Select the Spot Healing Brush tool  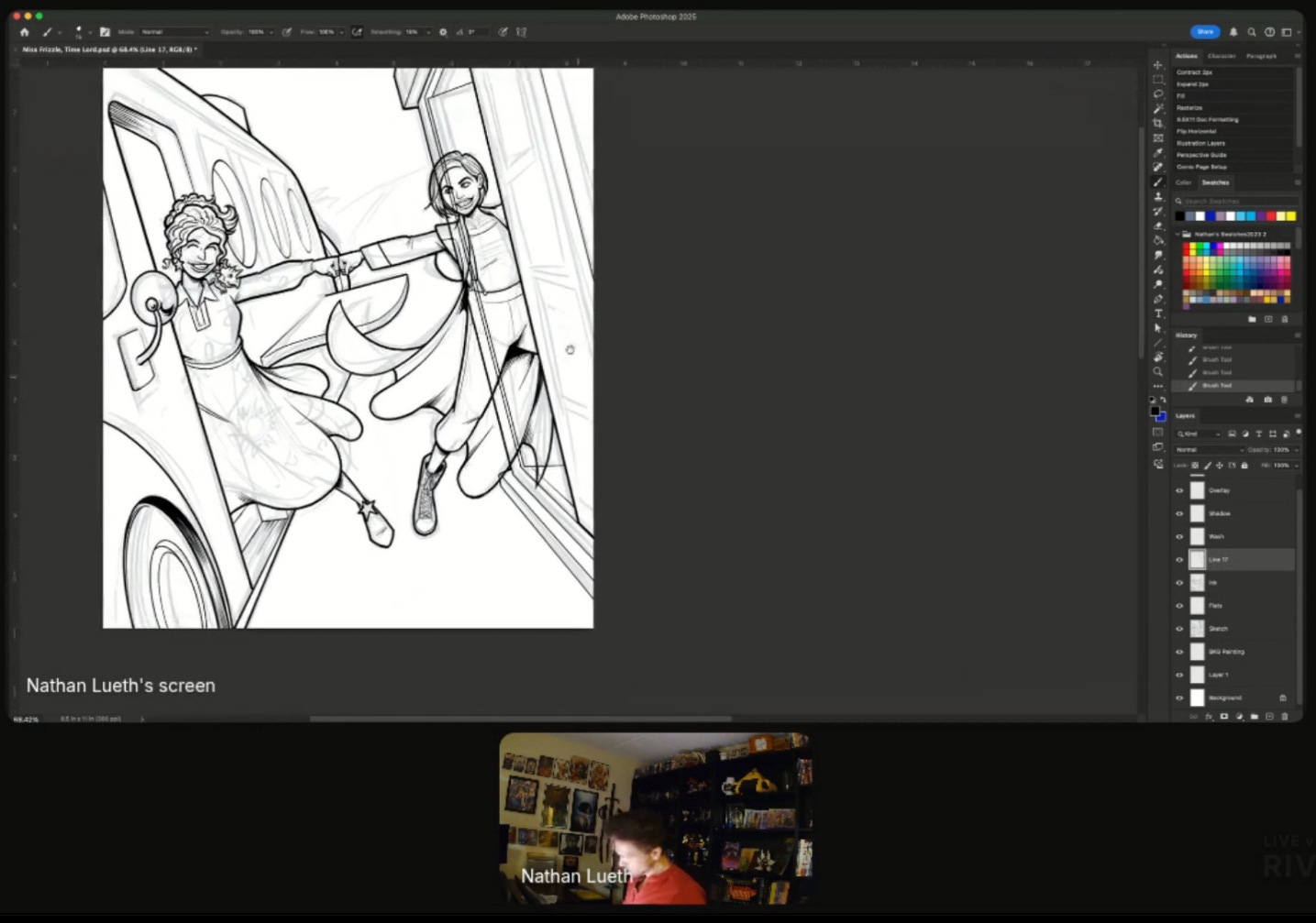[x=1158, y=168]
